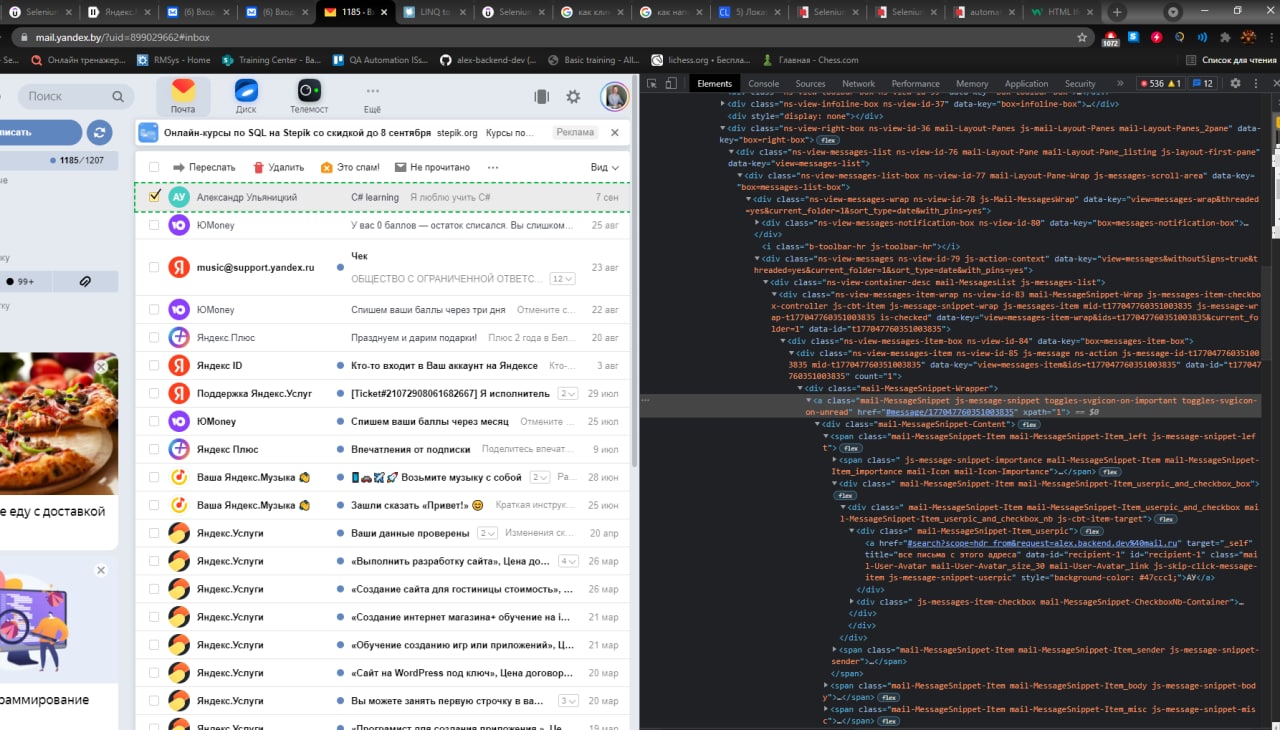1280x730 pixels.
Task: Click the refresh mail circular arrows button
Action: pos(99,132)
